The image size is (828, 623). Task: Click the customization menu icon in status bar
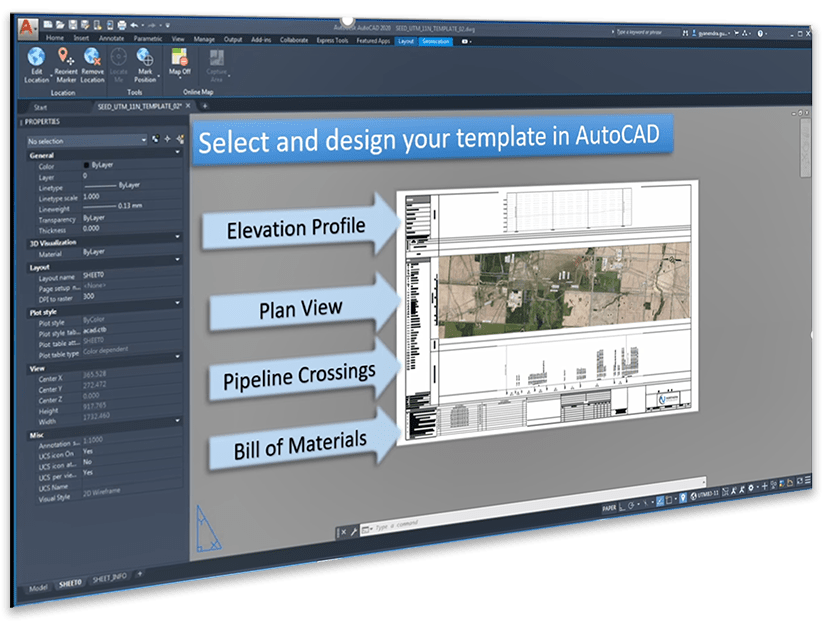808,480
